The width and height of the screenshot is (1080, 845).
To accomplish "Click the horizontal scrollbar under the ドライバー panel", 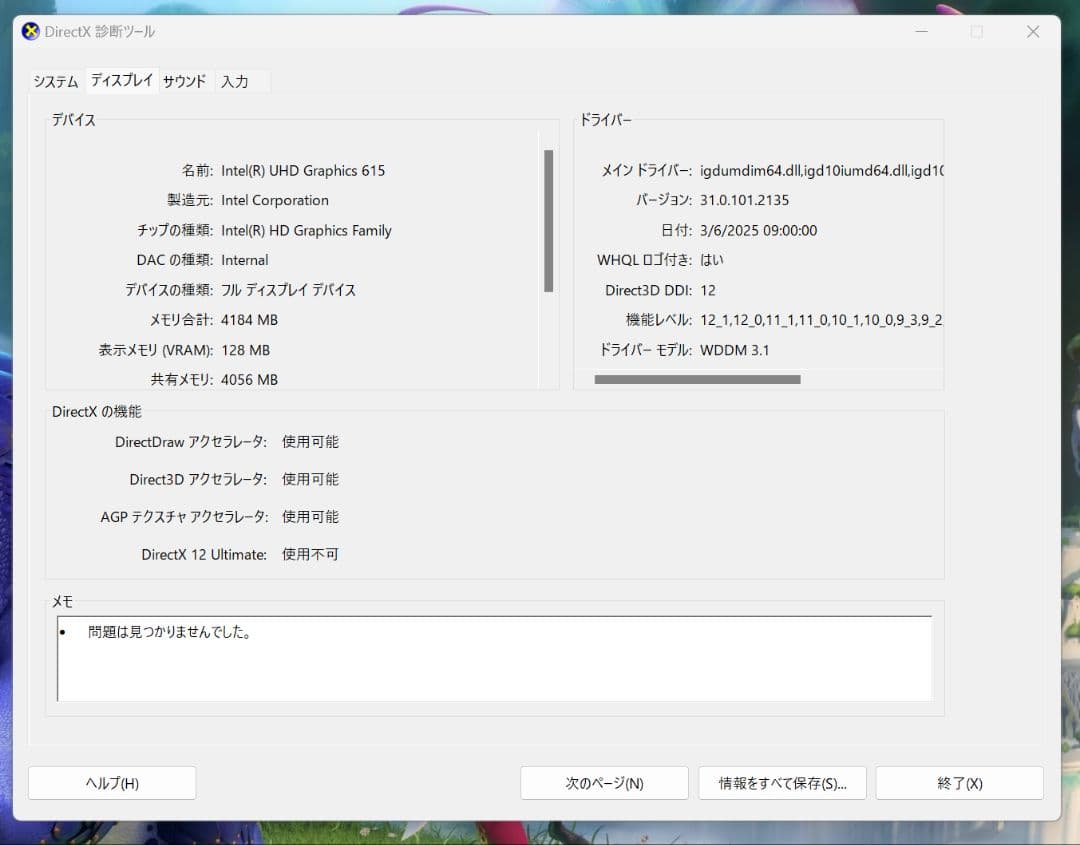I will (x=696, y=380).
